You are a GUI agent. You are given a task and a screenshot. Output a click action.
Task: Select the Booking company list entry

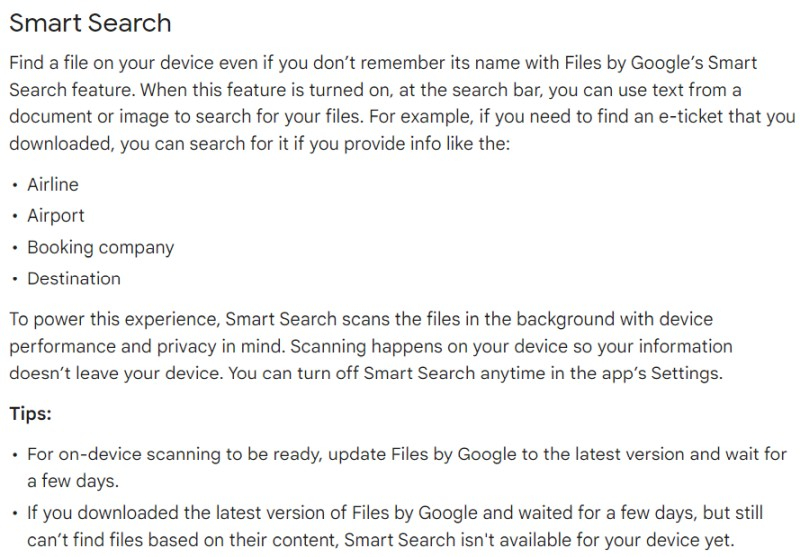point(100,247)
